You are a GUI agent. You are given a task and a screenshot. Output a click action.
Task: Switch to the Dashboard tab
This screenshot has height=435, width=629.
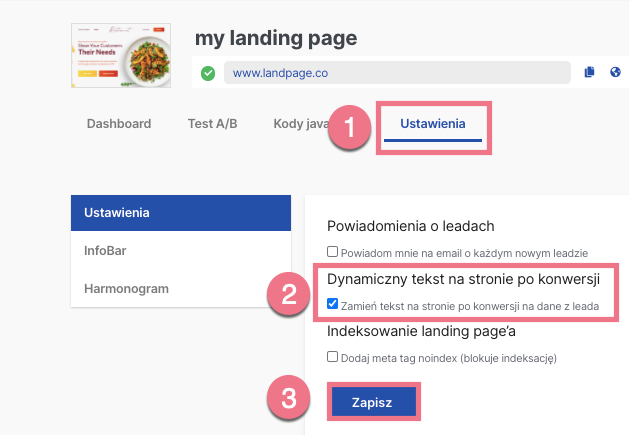click(119, 124)
